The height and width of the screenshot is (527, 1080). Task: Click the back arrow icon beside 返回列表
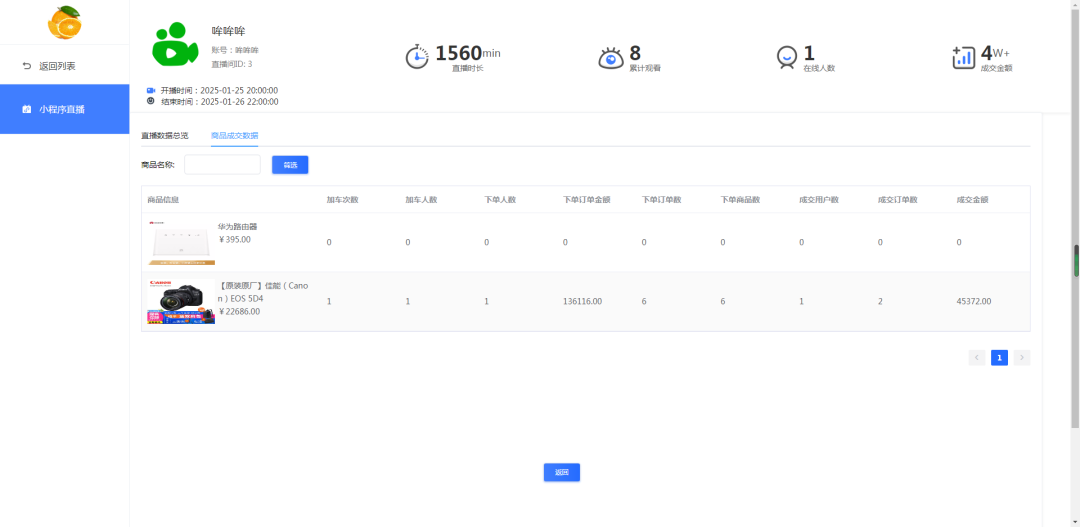(x=27, y=66)
